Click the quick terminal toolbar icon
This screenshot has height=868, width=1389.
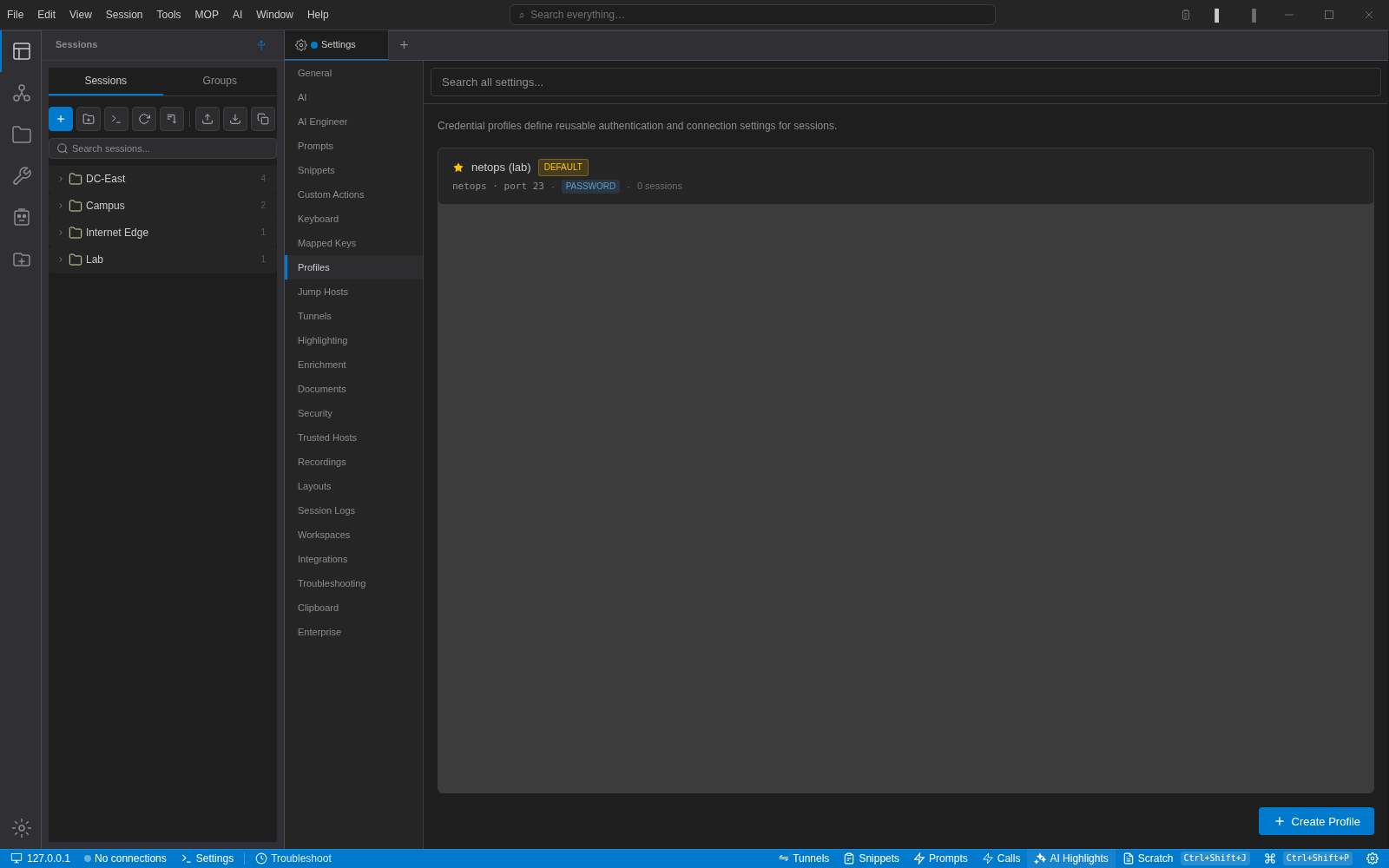coord(116,119)
